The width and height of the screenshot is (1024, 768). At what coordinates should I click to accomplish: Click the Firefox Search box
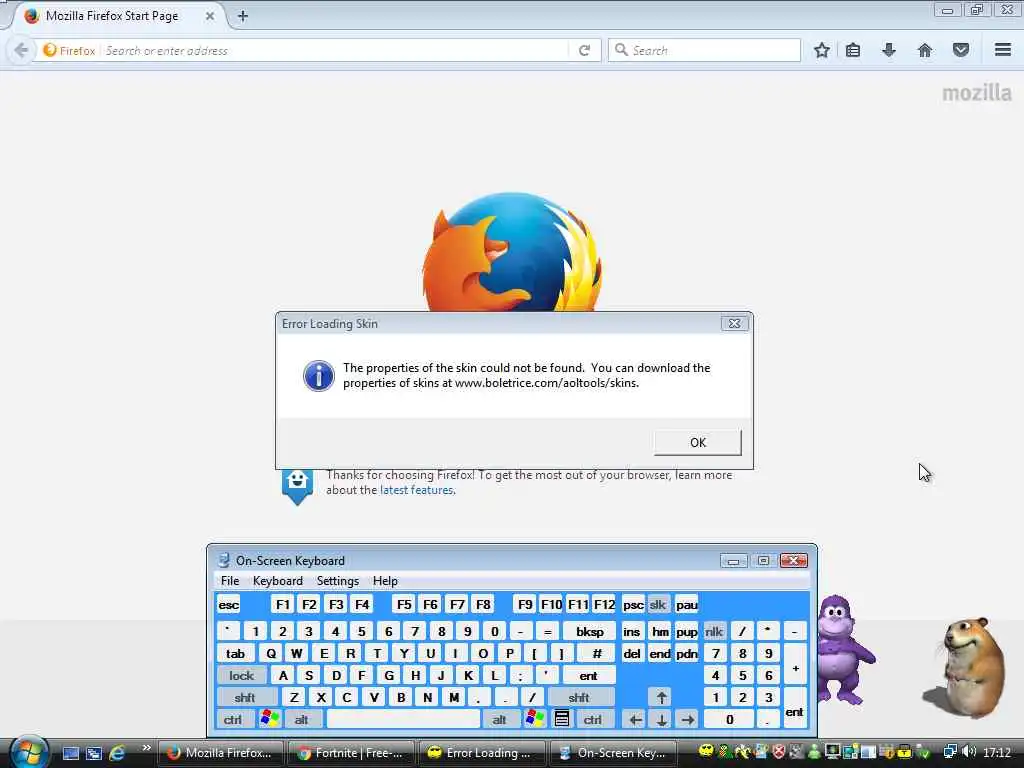(704, 50)
